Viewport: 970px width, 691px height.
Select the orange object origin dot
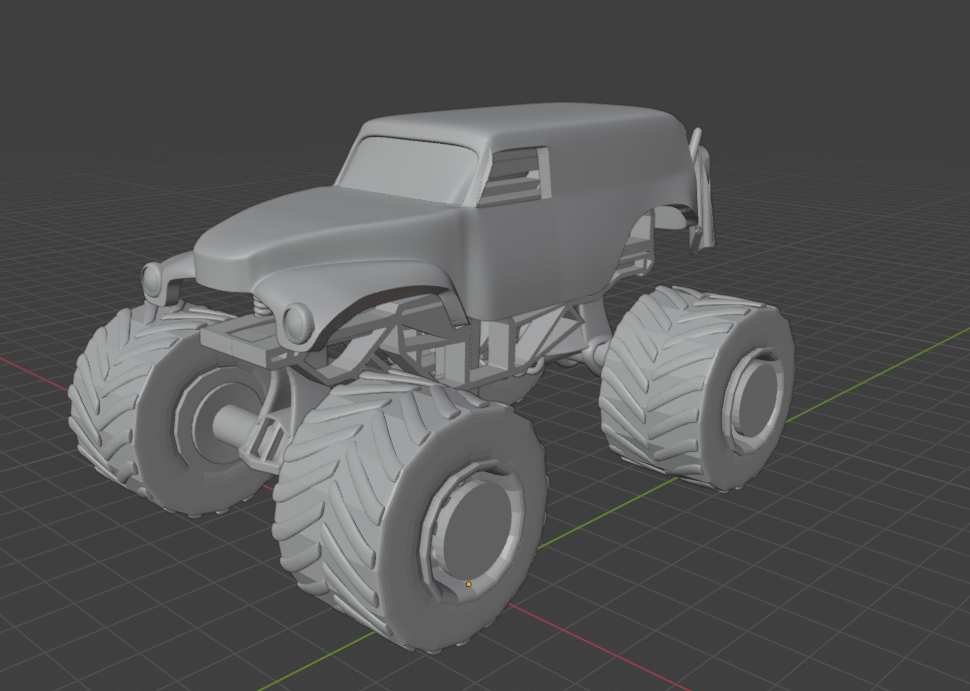[x=468, y=584]
